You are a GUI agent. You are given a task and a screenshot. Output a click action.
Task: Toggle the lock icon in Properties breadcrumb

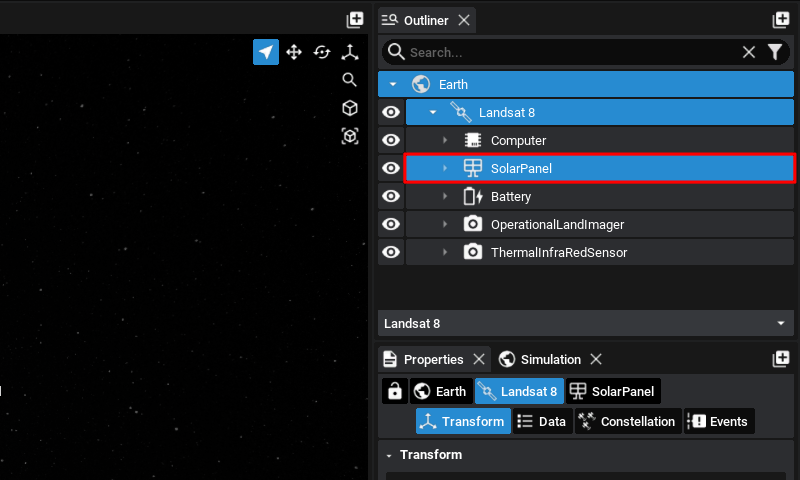tap(395, 391)
